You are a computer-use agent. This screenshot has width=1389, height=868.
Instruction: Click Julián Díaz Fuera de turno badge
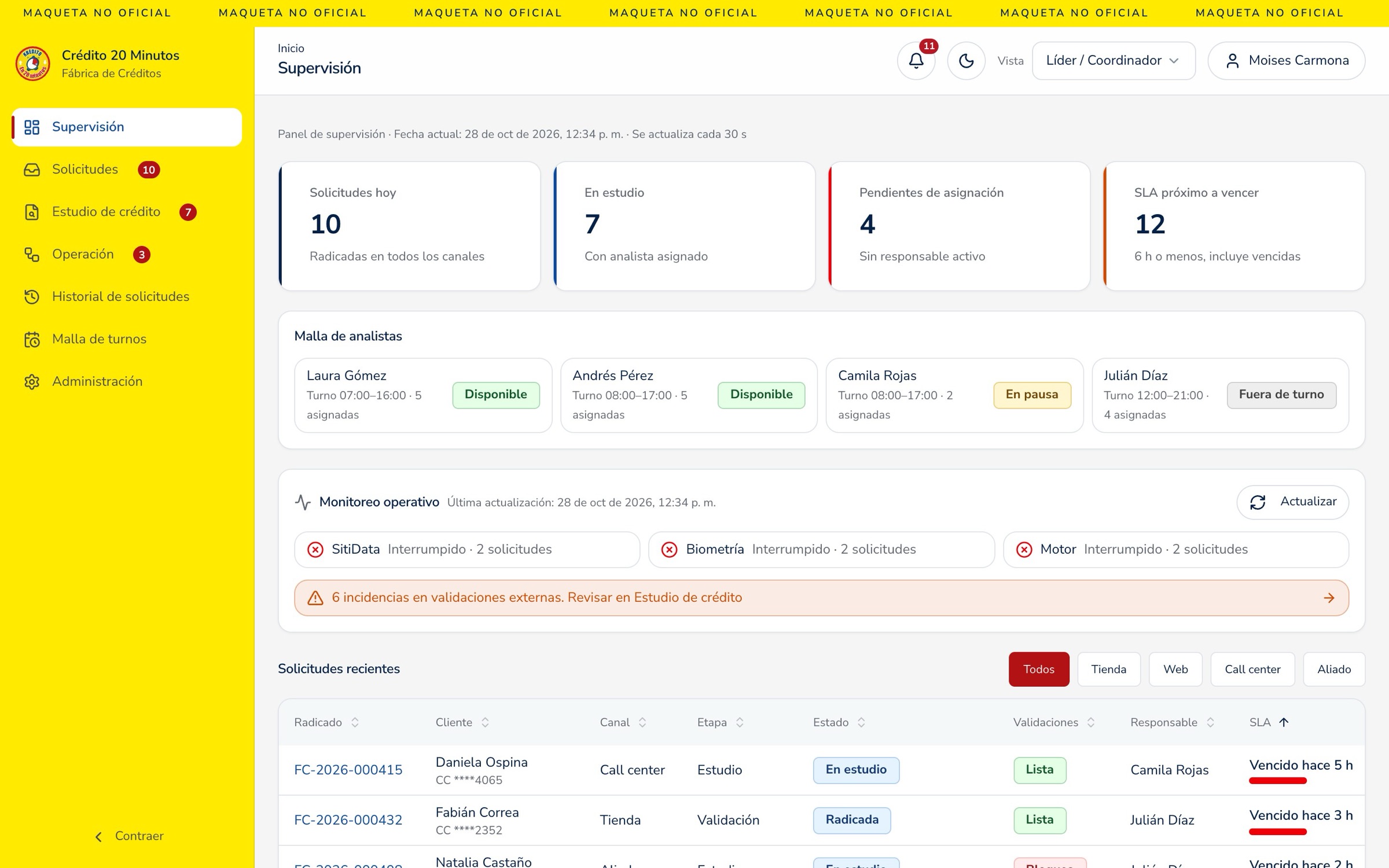point(1281,395)
